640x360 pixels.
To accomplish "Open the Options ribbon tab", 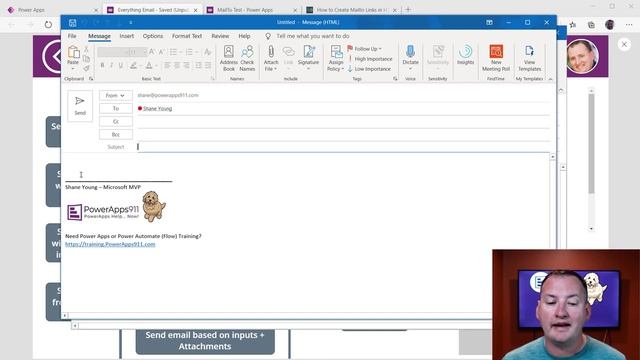I will coord(153,36).
